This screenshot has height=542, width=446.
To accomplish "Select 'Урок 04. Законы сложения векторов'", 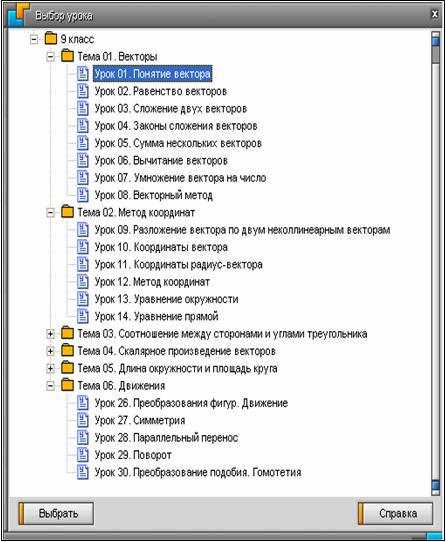I will click(x=176, y=126).
